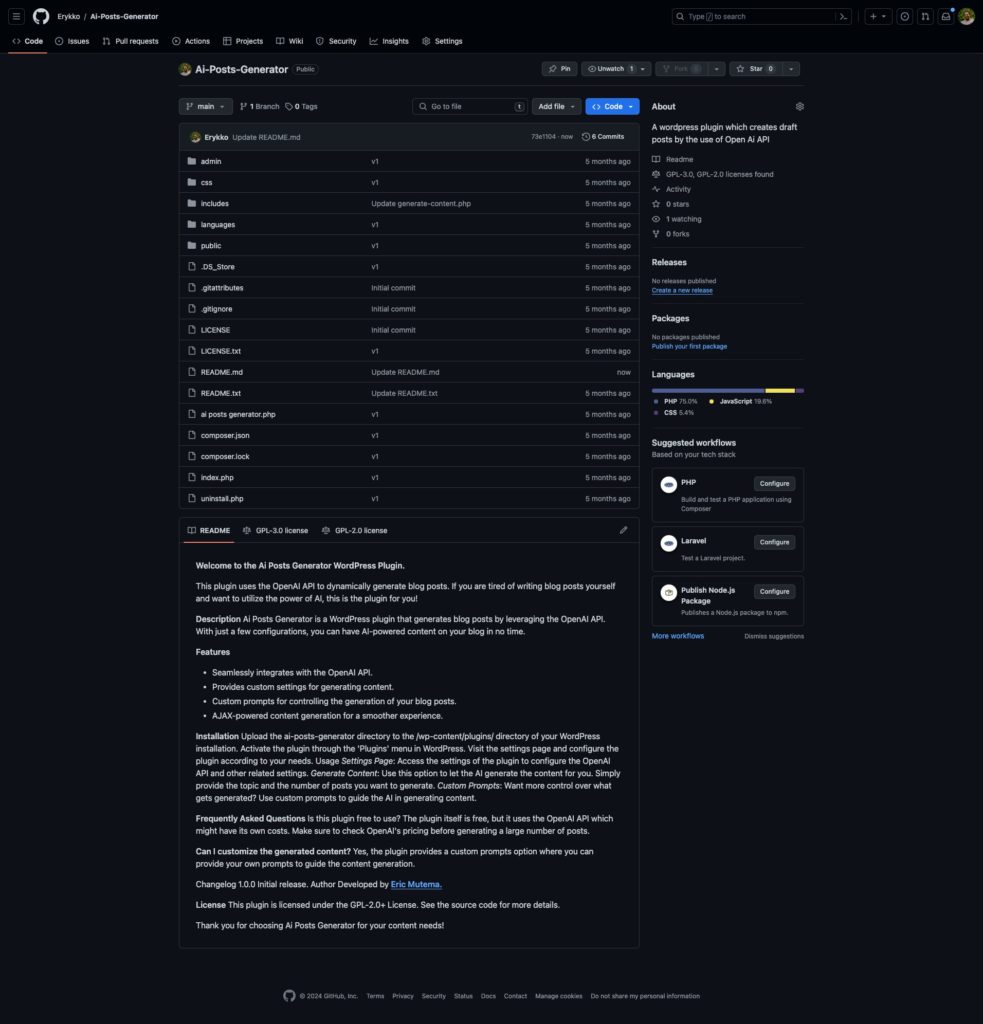Configure the Laravel suggested workflow
Screen dimensions: 983x1024
coord(775,542)
